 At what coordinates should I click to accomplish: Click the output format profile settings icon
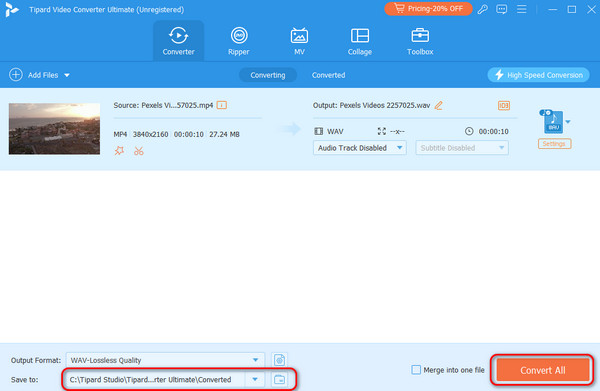pyautogui.click(x=280, y=360)
